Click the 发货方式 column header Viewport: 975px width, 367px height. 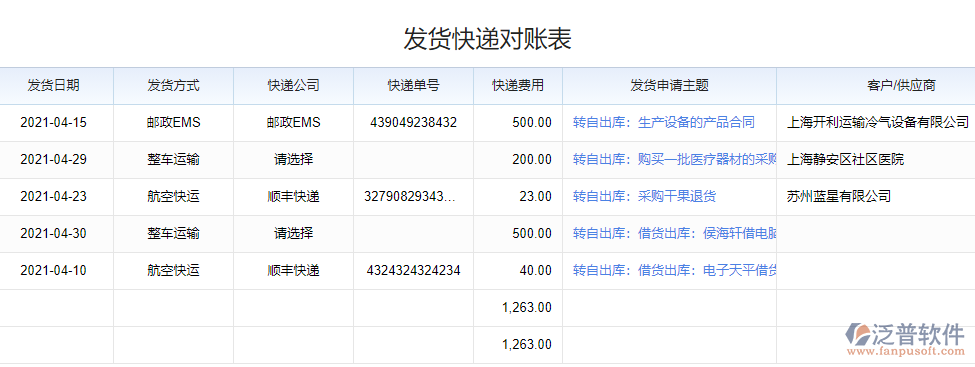pyautogui.click(x=173, y=86)
